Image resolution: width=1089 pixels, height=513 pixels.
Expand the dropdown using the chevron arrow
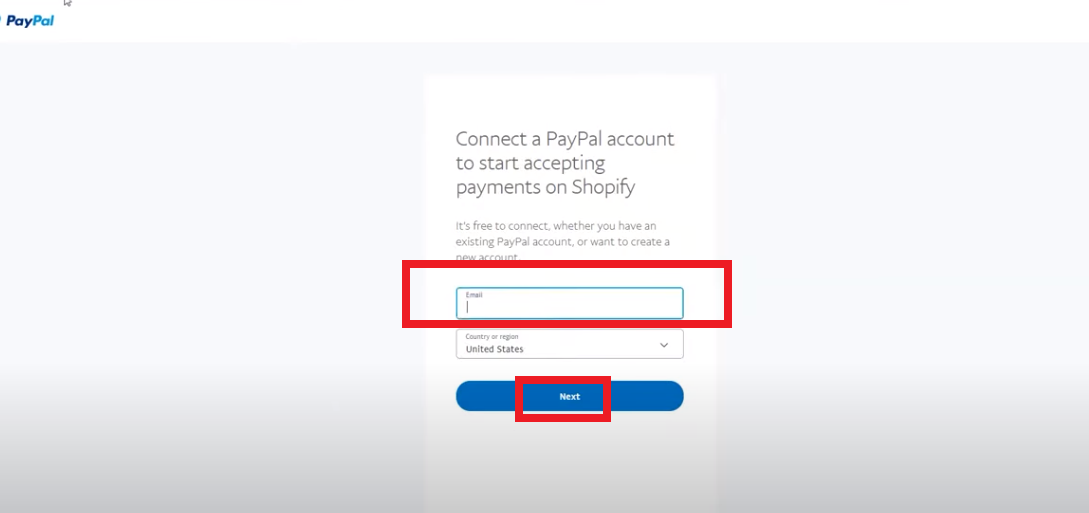(664, 345)
